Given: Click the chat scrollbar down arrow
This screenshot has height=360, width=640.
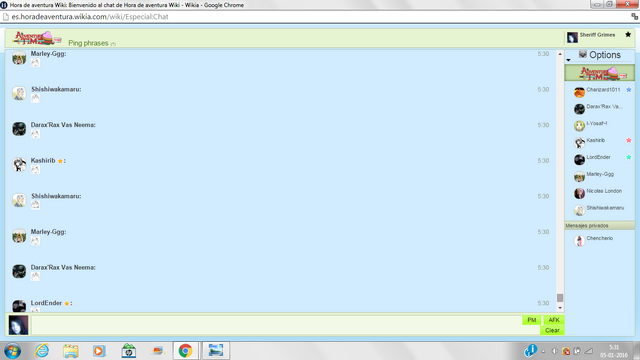Looking at the screenshot, I should 560,308.
